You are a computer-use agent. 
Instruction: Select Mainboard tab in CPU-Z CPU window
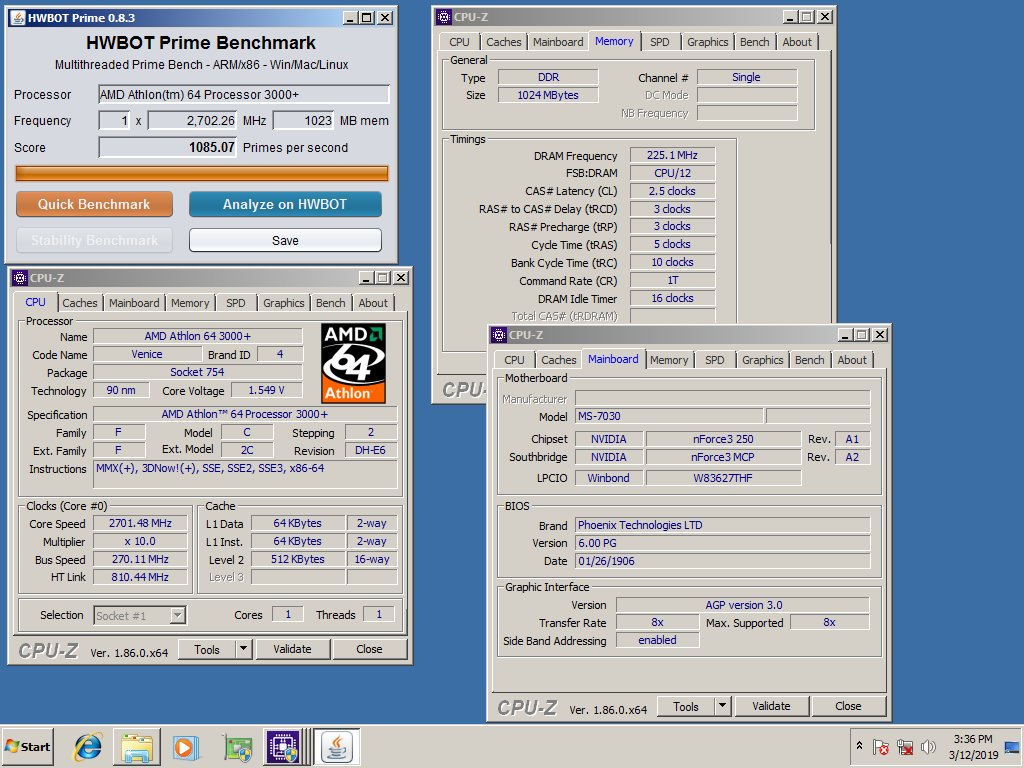pos(134,303)
